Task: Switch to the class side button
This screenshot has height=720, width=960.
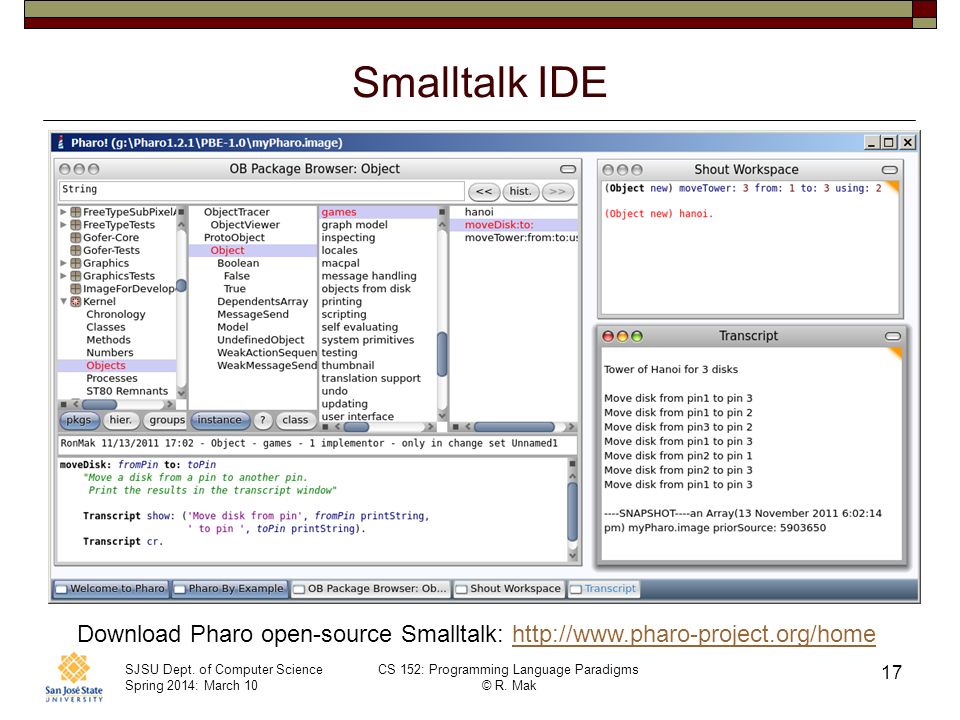Action: tap(295, 420)
